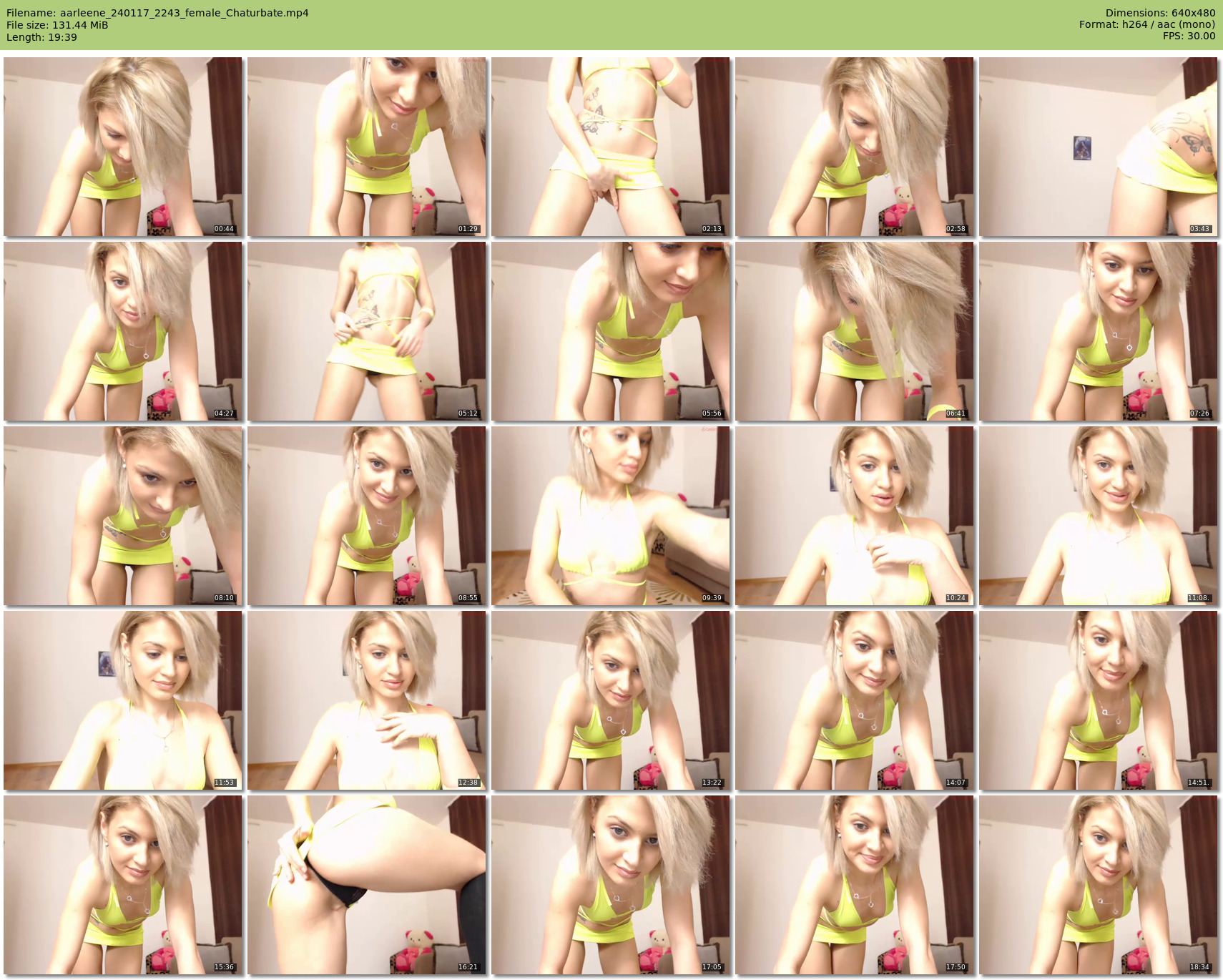Image resolution: width=1223 pixels, height=980 pixels.
Task: Select the 'File size: 131.44 MiB' text
Action: (57, 25)
